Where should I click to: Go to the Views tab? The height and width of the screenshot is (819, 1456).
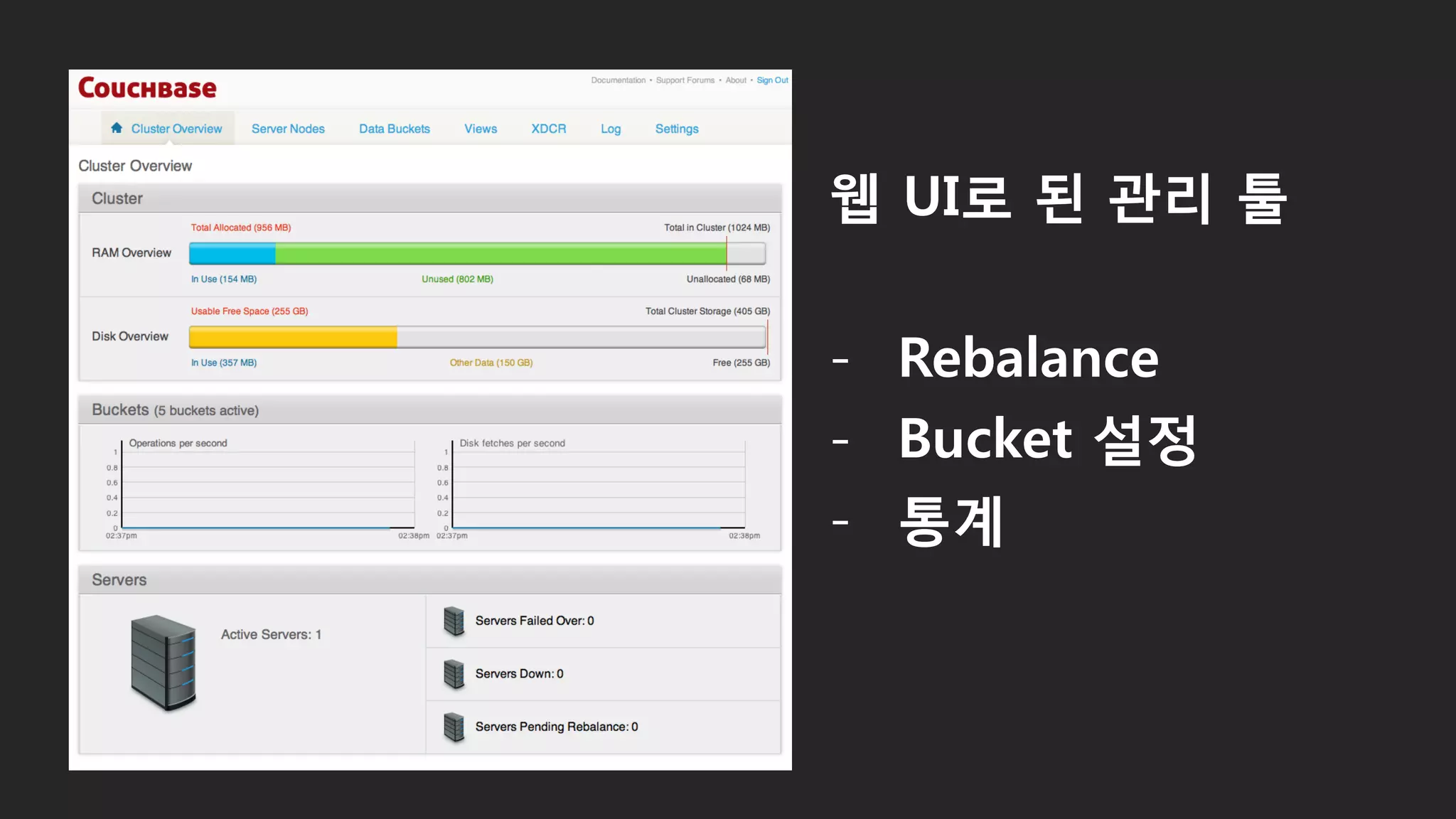[x=481, y=129]
